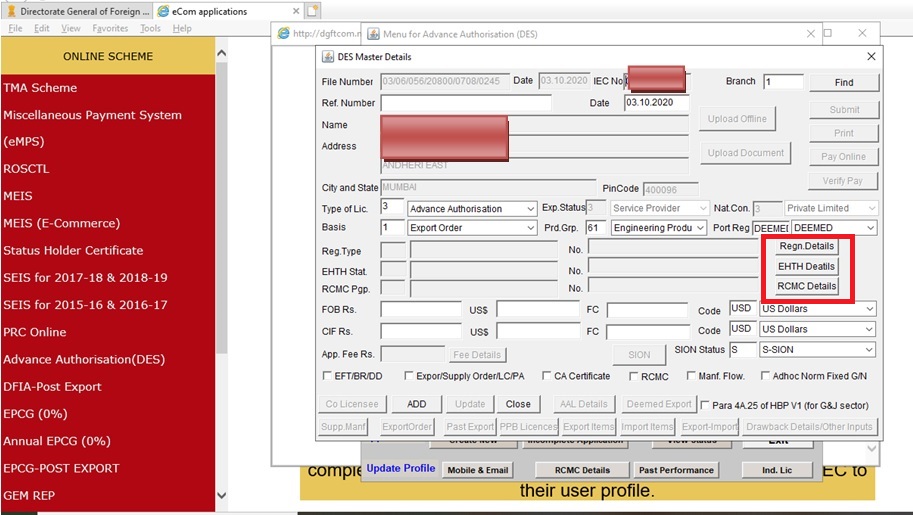This screenshot has height=515, width=913.
Task: Check Adhoc Norm Fixed G/N checkbox
Action: (765, 376)
